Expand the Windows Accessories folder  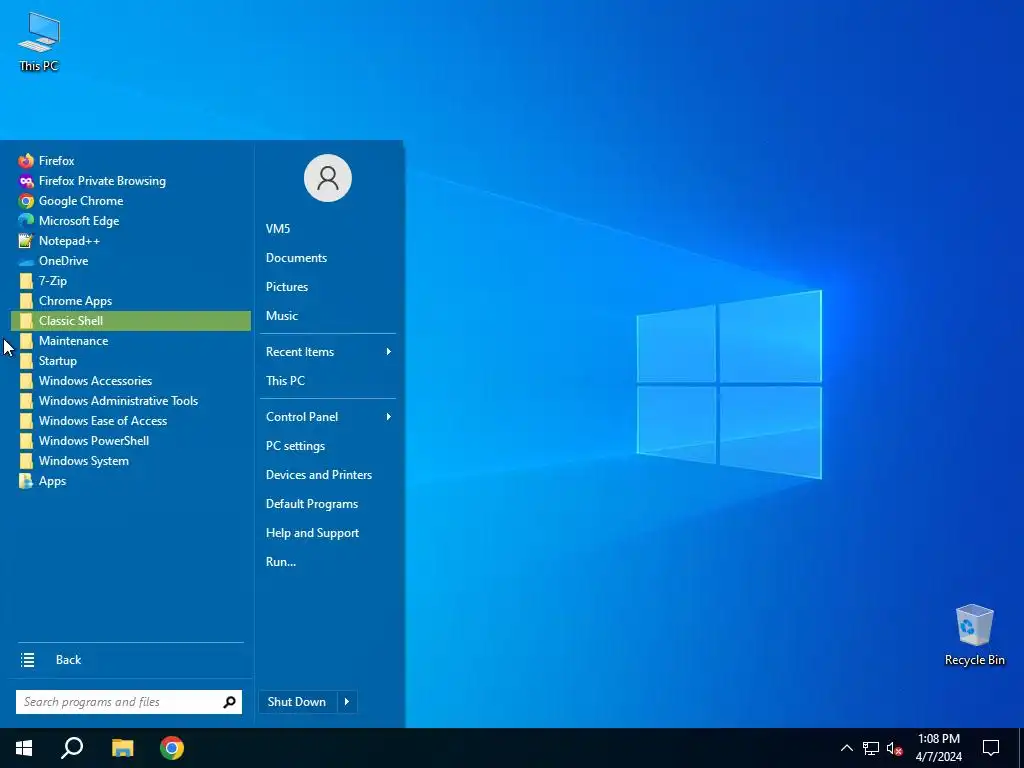coord(131,381)
